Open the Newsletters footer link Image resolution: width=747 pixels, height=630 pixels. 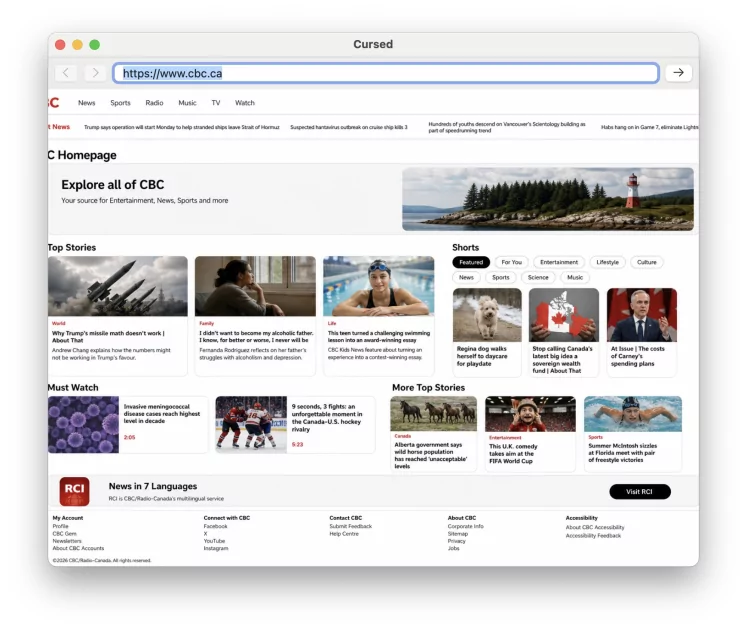(67, 541)
